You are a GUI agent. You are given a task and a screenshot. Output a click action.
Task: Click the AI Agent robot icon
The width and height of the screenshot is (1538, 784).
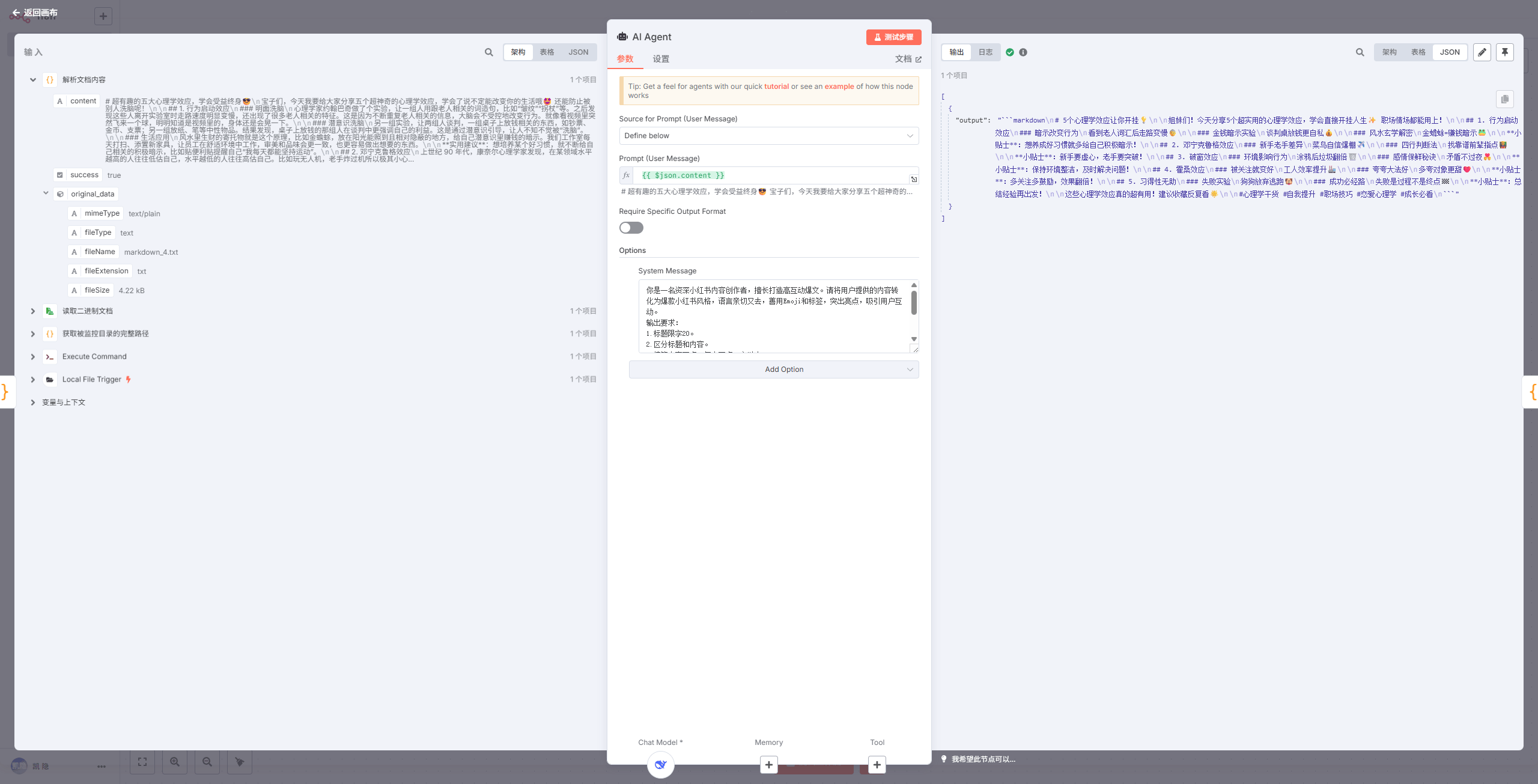click(622, 37)
